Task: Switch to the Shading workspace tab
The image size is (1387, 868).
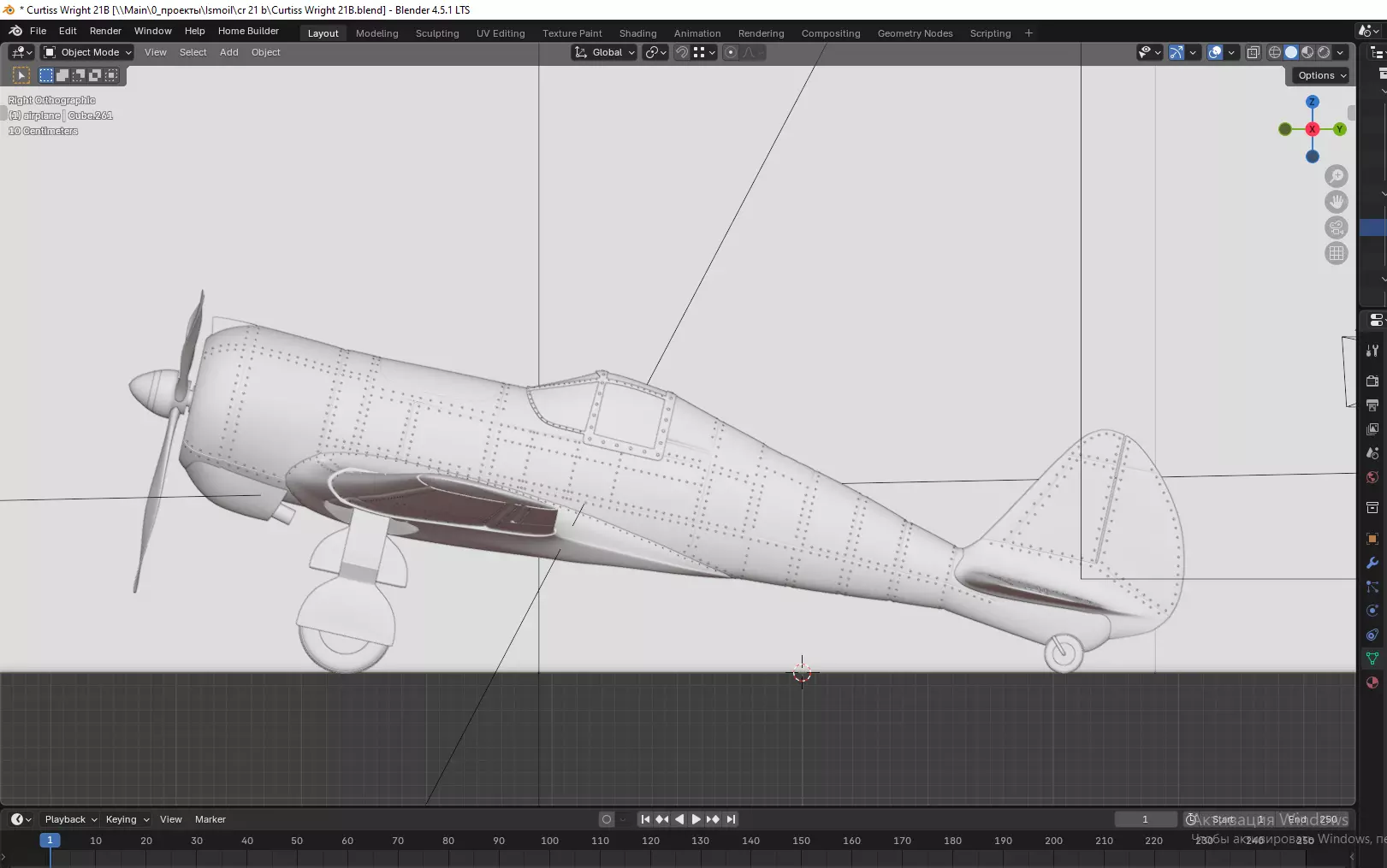Action: tap(638, 33)
